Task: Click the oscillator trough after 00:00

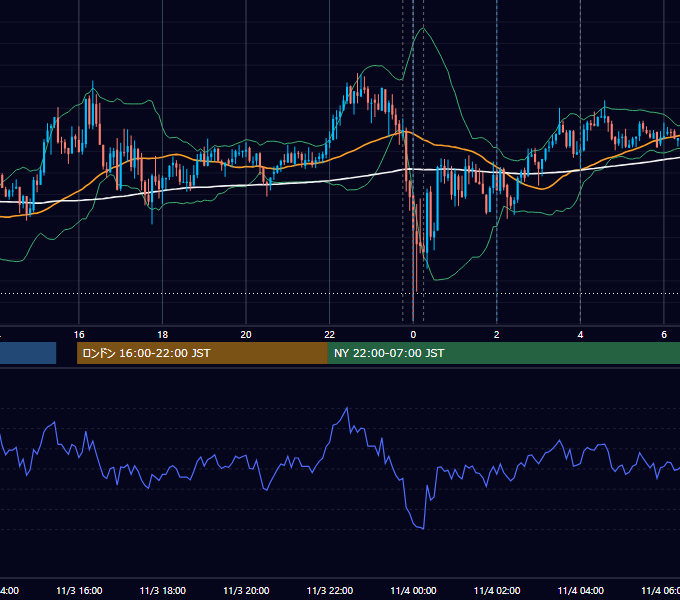Action: click(x=423, y=528)
